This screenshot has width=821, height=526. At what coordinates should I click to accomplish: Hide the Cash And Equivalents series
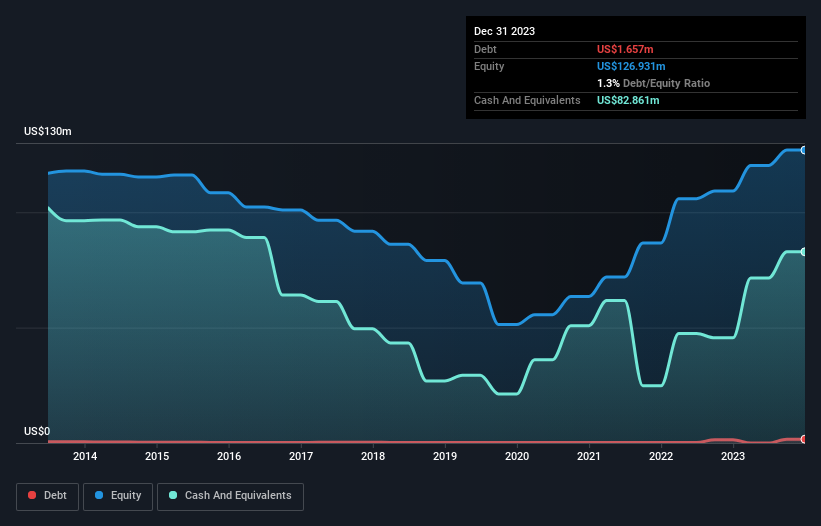click(x=230, y=496)
